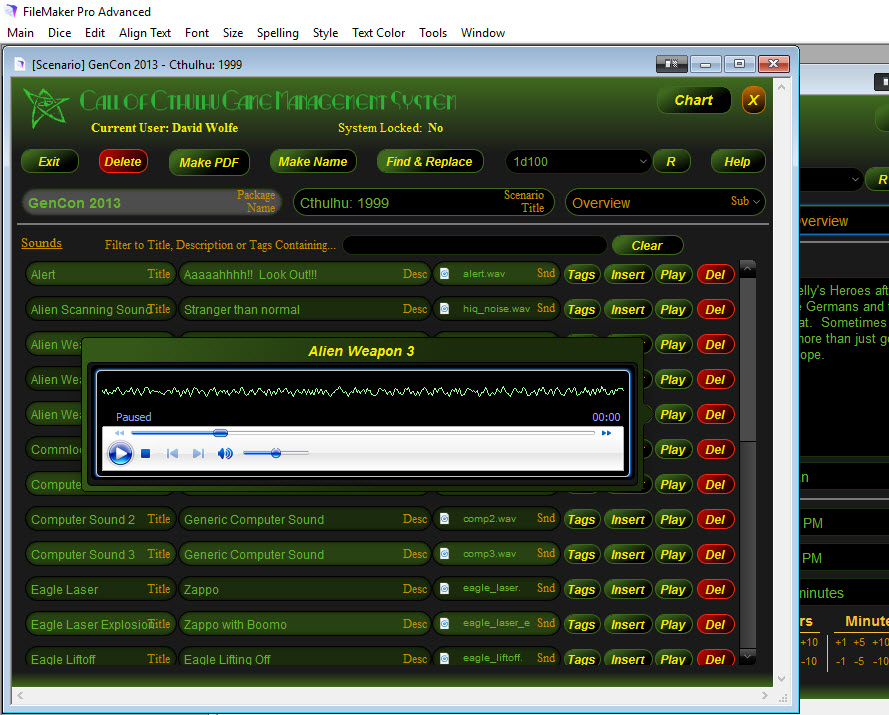Screen dimensions: 889x715
Task: Click the comp3.wav sound file icon
Action: pos(444,554)
